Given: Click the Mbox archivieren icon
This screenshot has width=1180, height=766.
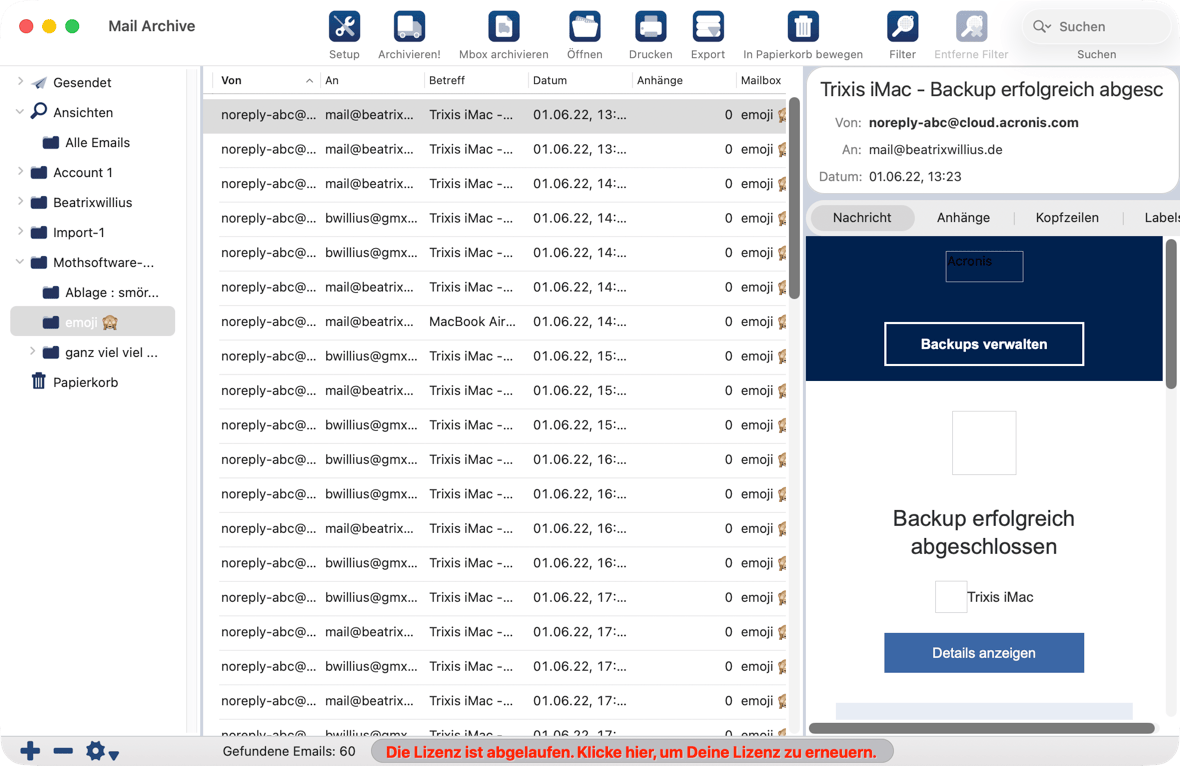Looking at the screenshot, I should [x=503, y=27].
